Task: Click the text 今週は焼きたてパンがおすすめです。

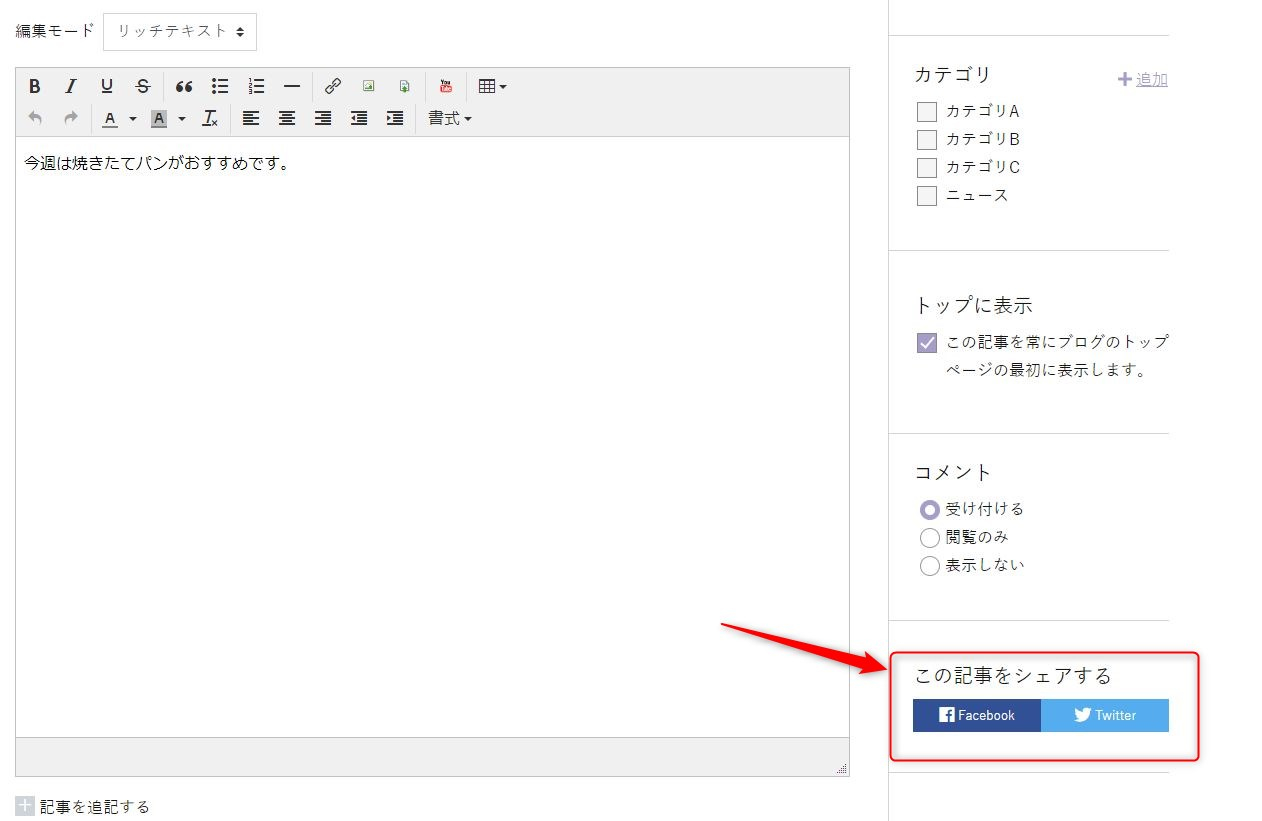Action: click(157, 162)
